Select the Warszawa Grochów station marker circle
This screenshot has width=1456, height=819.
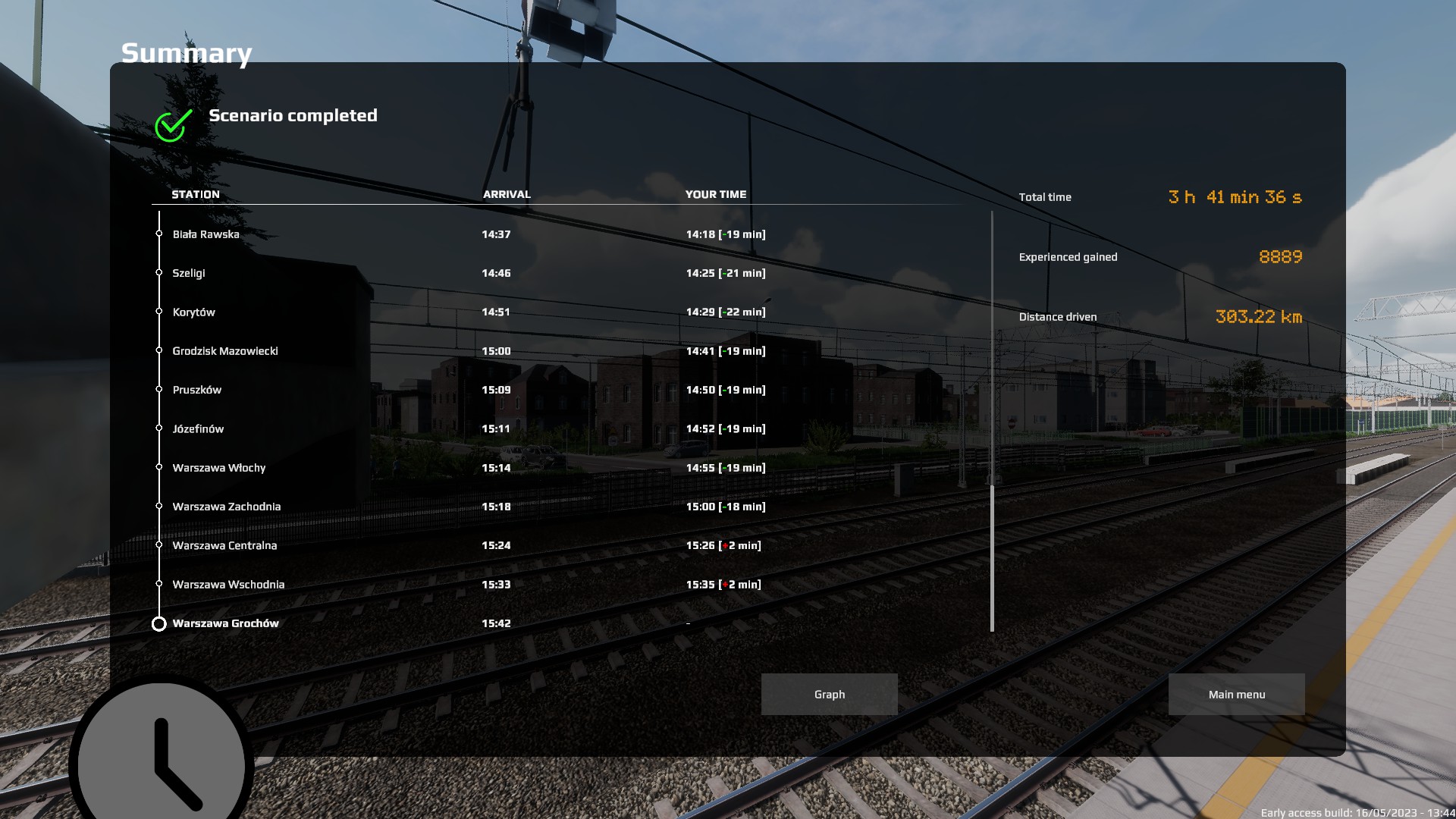[158, 624]
